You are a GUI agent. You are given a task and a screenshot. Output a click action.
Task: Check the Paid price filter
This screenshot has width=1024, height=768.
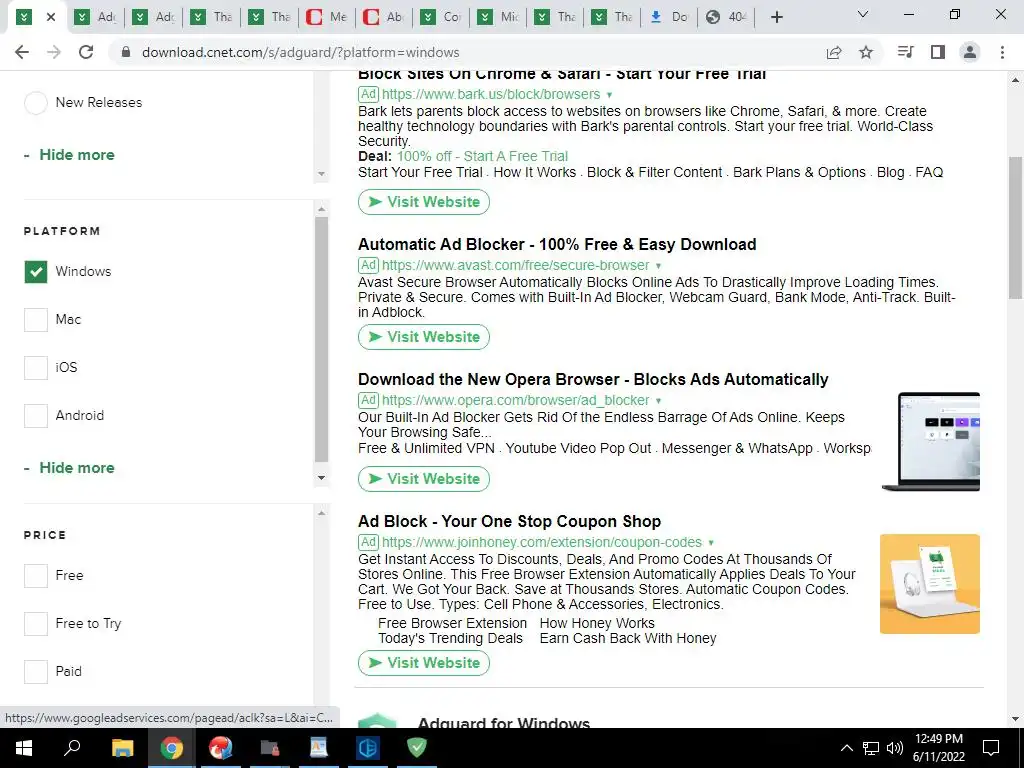(36, 671)
